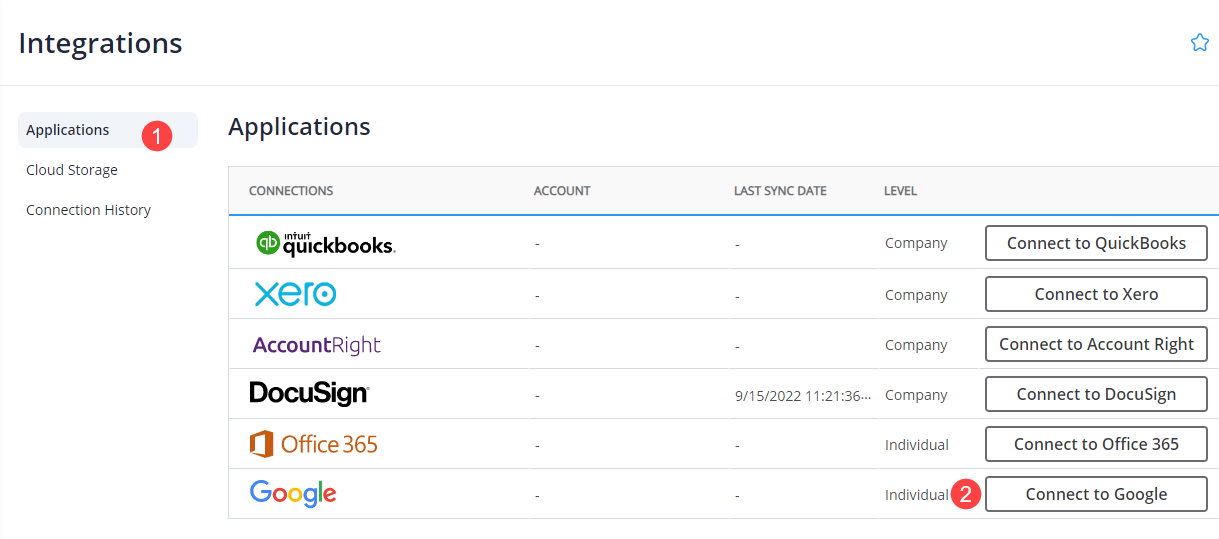
Task: Click the LEVEL column header
Action: (900, 191)
